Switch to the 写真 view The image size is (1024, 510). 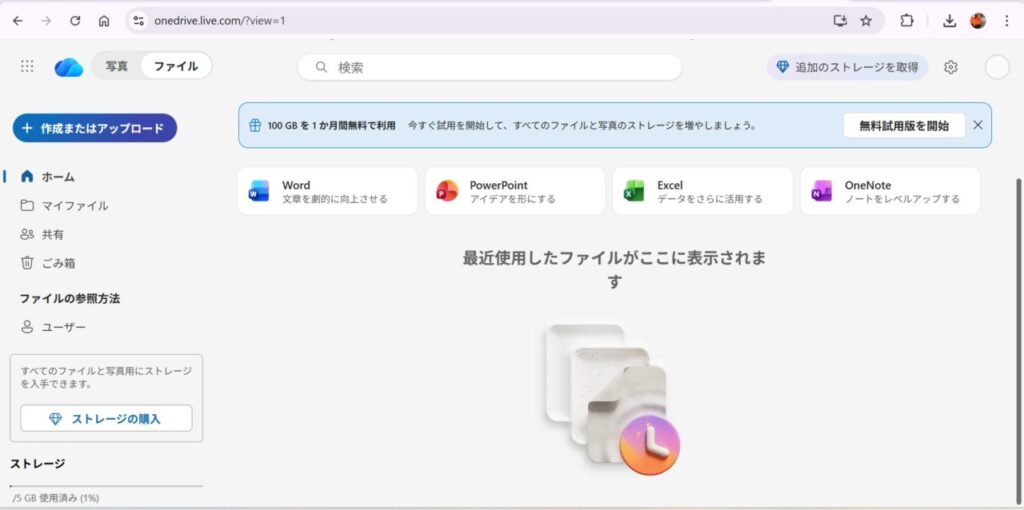117,67
